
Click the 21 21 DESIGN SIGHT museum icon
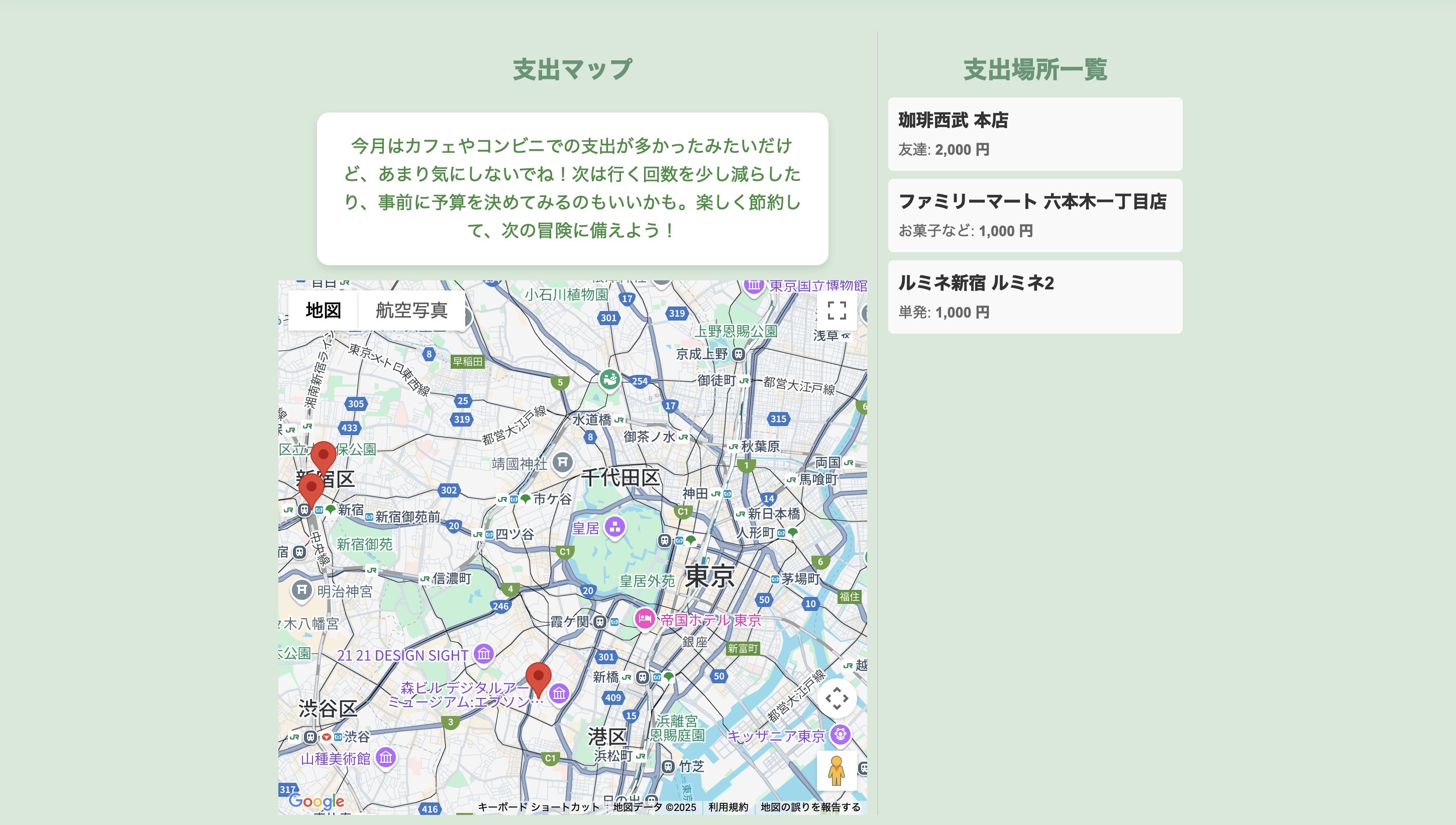483,655
